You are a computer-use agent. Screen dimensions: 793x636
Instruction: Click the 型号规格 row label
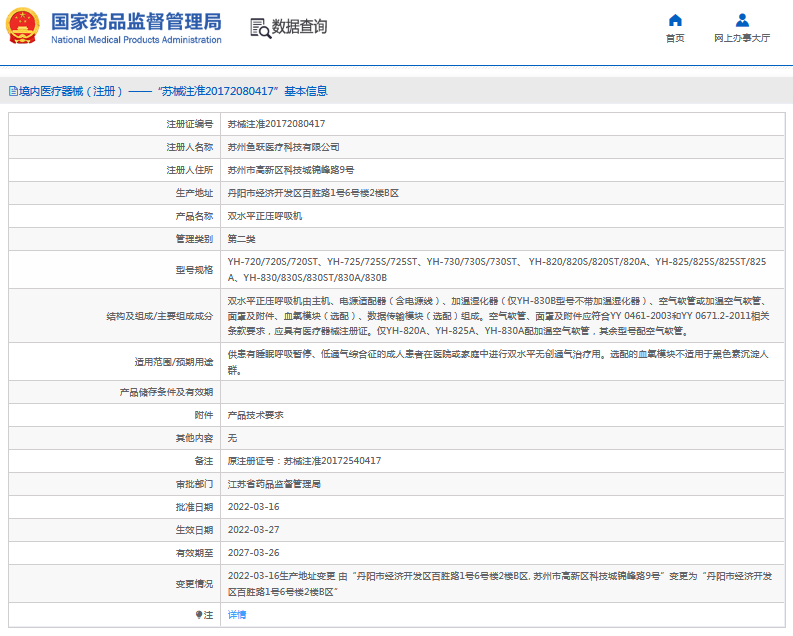coord(194,270)
